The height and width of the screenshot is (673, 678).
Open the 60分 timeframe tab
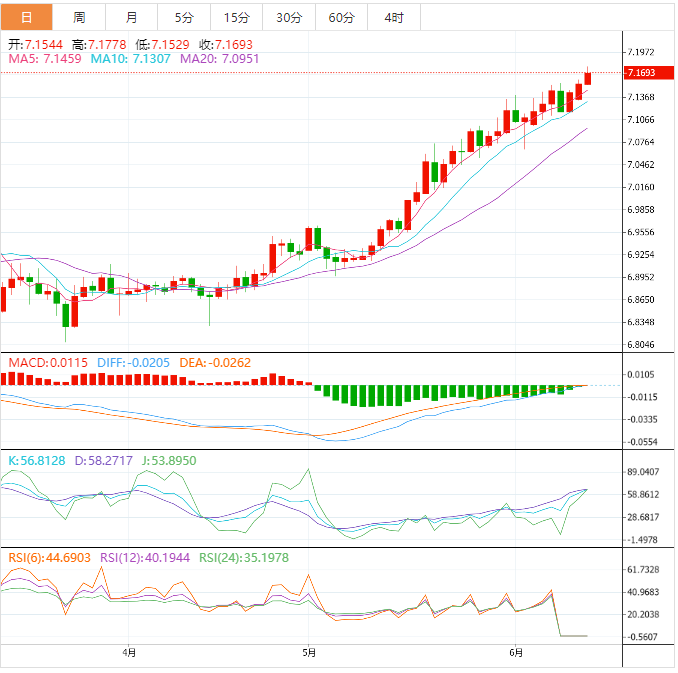tap(341, 17)
